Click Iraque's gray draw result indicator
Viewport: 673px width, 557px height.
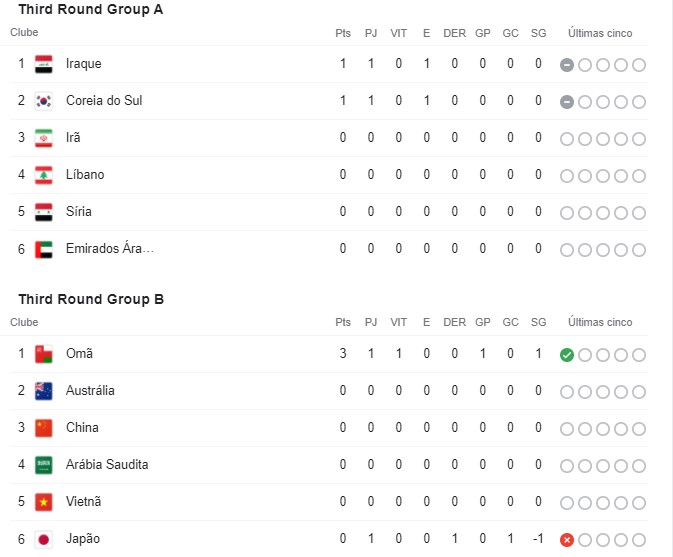point(567,65)
